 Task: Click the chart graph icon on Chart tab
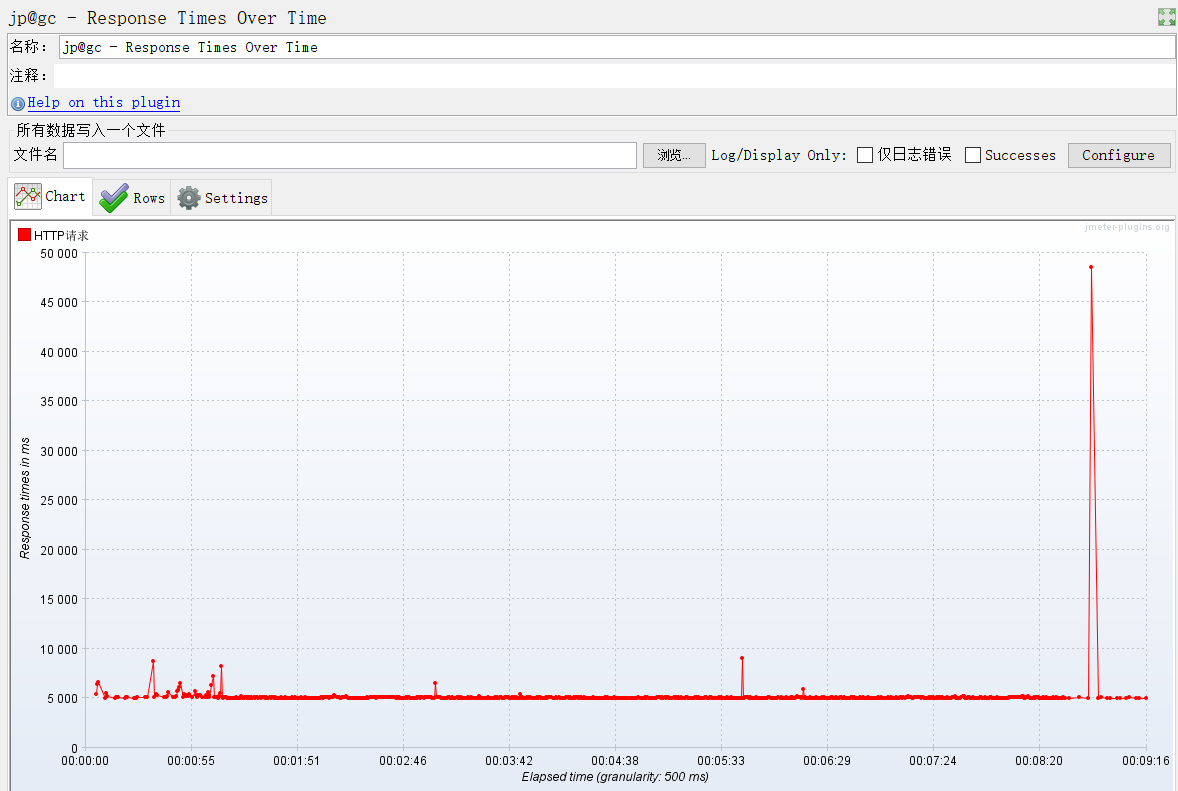point(28,197)
